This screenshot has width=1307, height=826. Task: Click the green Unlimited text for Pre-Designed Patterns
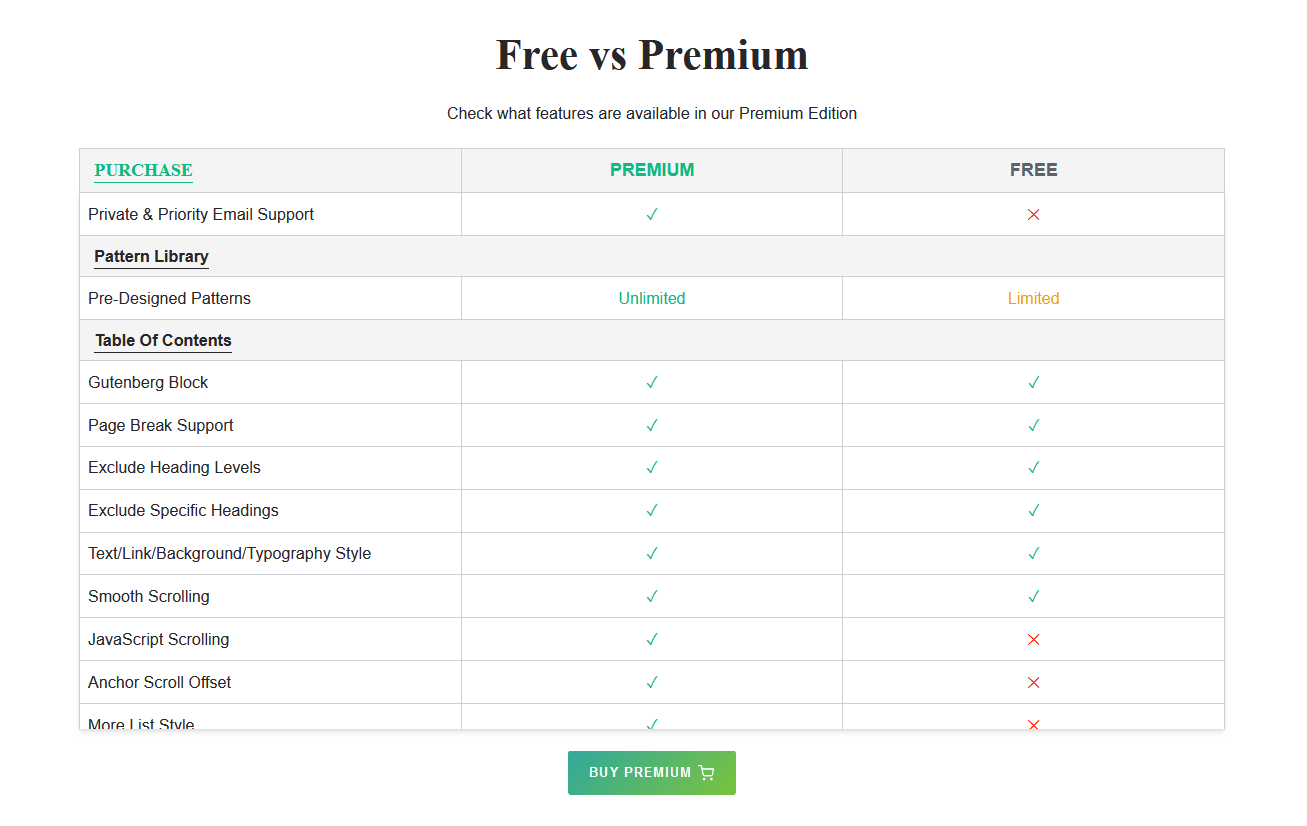[x=652, y=298]
